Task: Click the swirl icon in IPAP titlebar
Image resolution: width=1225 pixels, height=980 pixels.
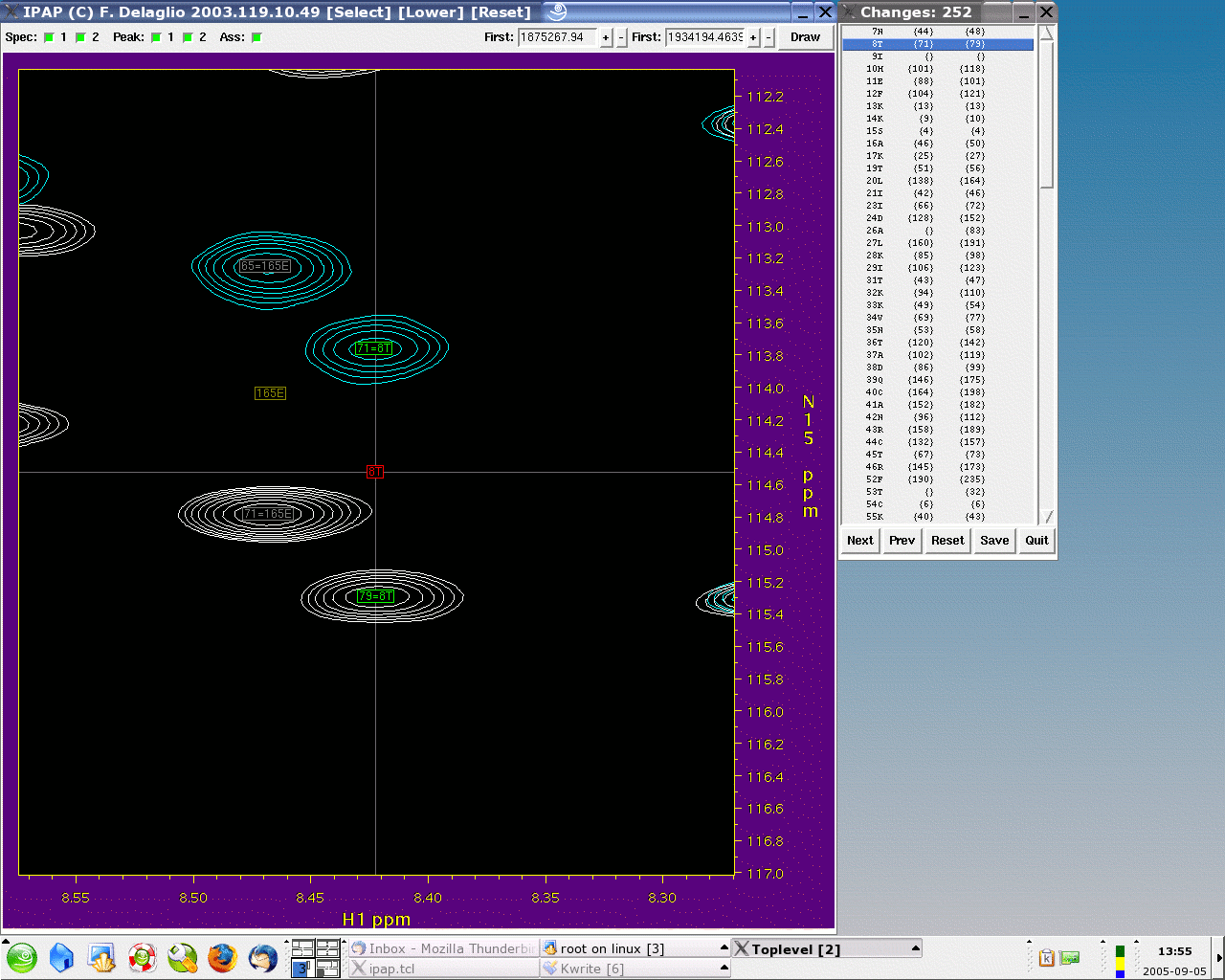Action: point(559,11)
